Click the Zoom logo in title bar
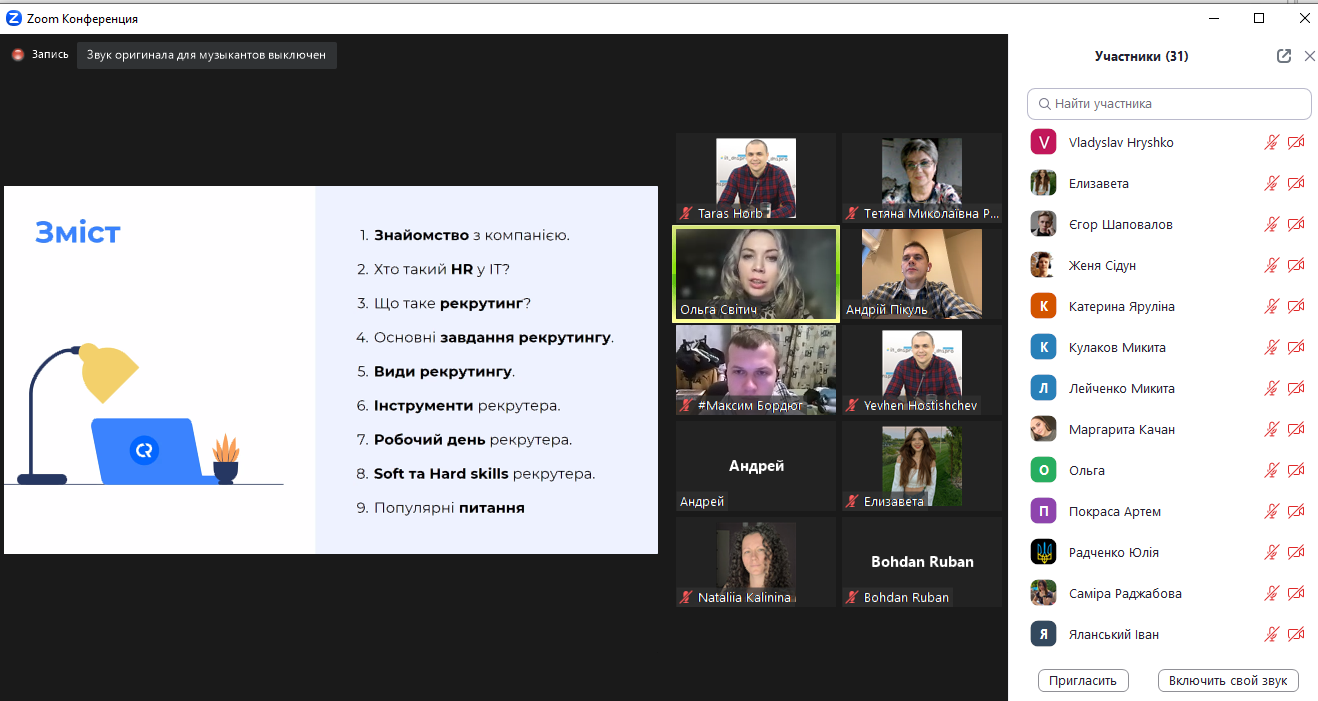Image resolution: width=1318 pixels, height=701 pixels. coord(14,18)
